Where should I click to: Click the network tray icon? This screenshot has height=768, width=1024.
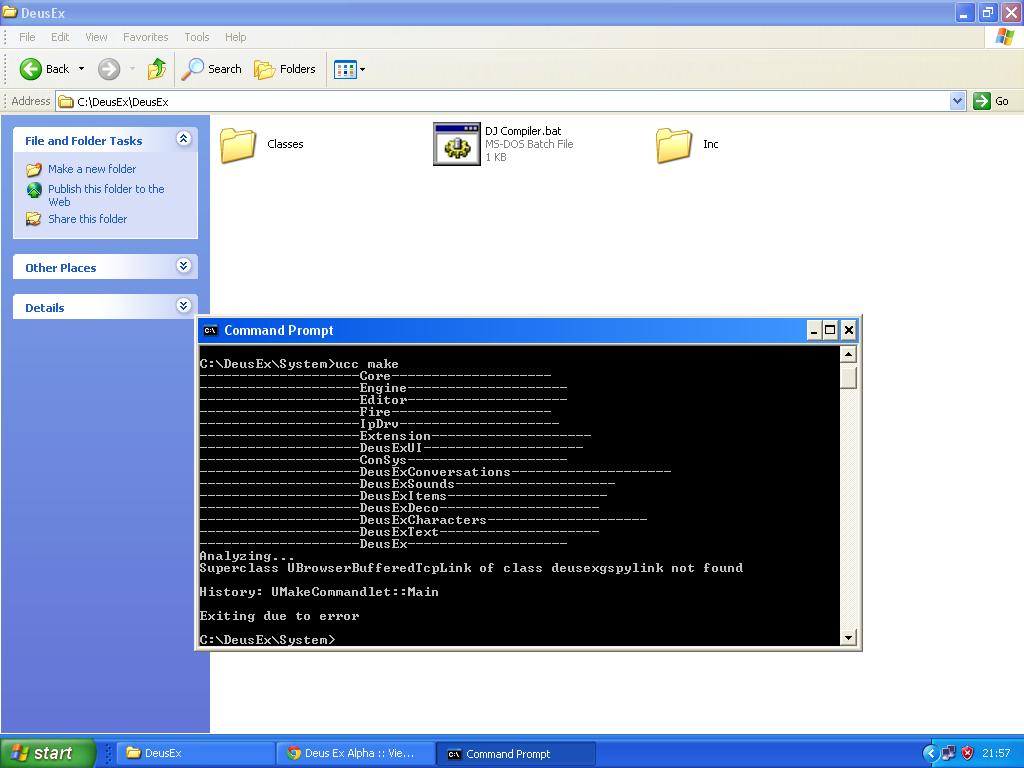(x=948, y=753)
